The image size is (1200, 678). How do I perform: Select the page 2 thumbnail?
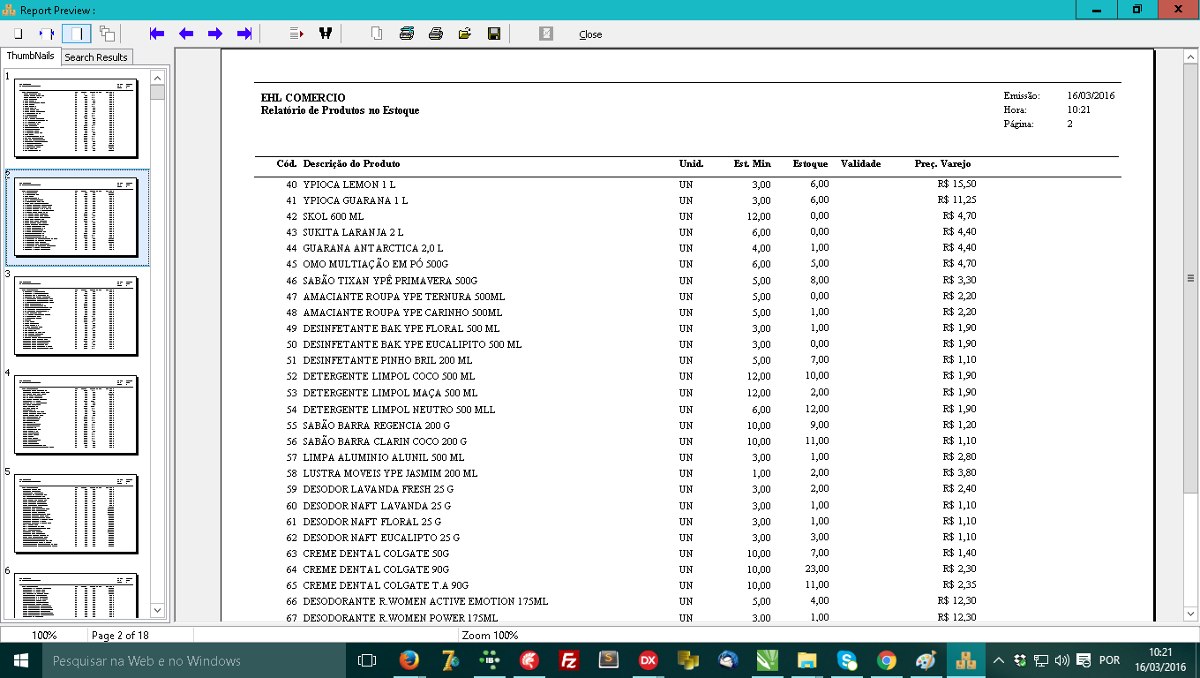pyautogui.click(x=75, y=217)
